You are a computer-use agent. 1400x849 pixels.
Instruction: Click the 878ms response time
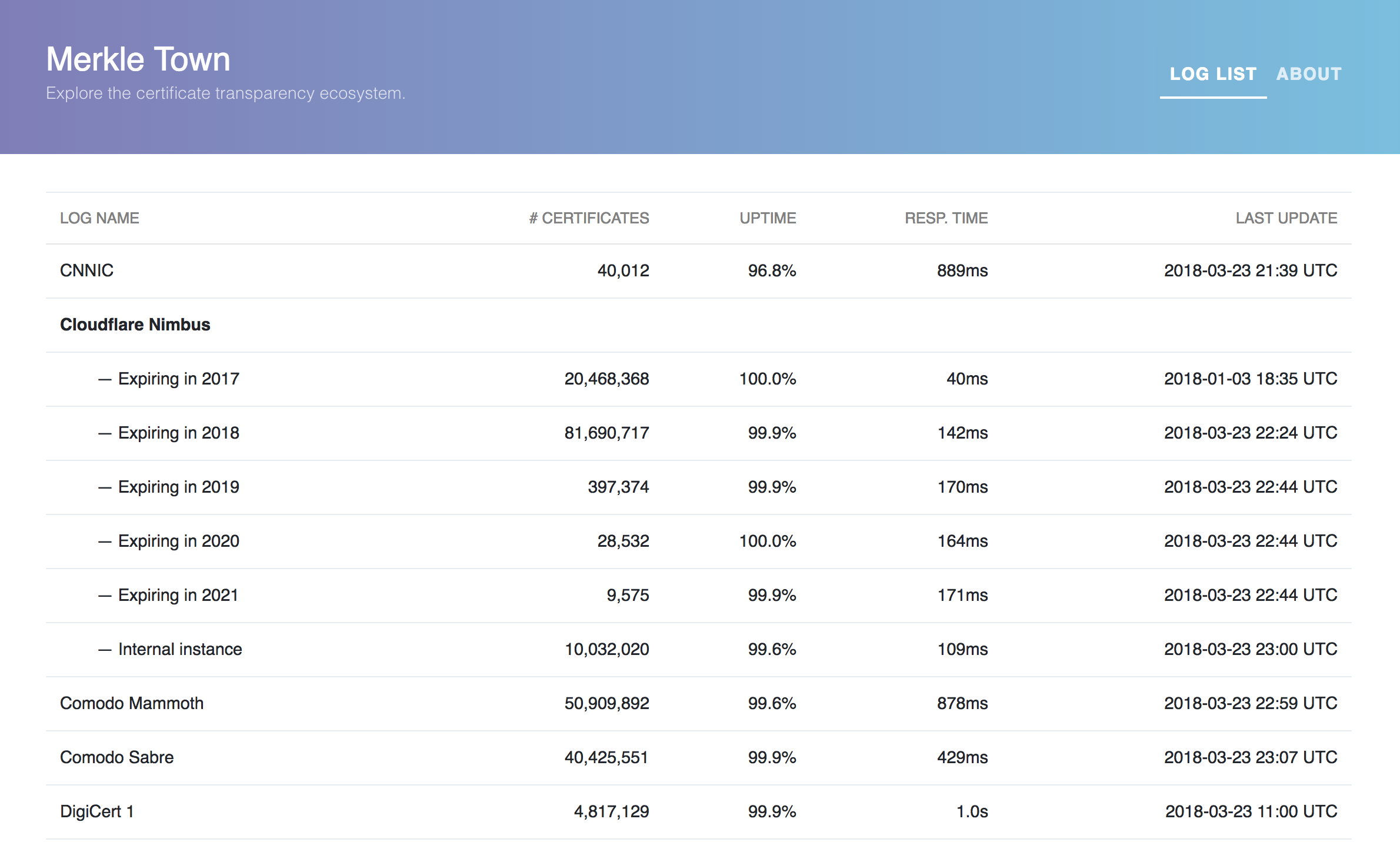pos(962,703)
